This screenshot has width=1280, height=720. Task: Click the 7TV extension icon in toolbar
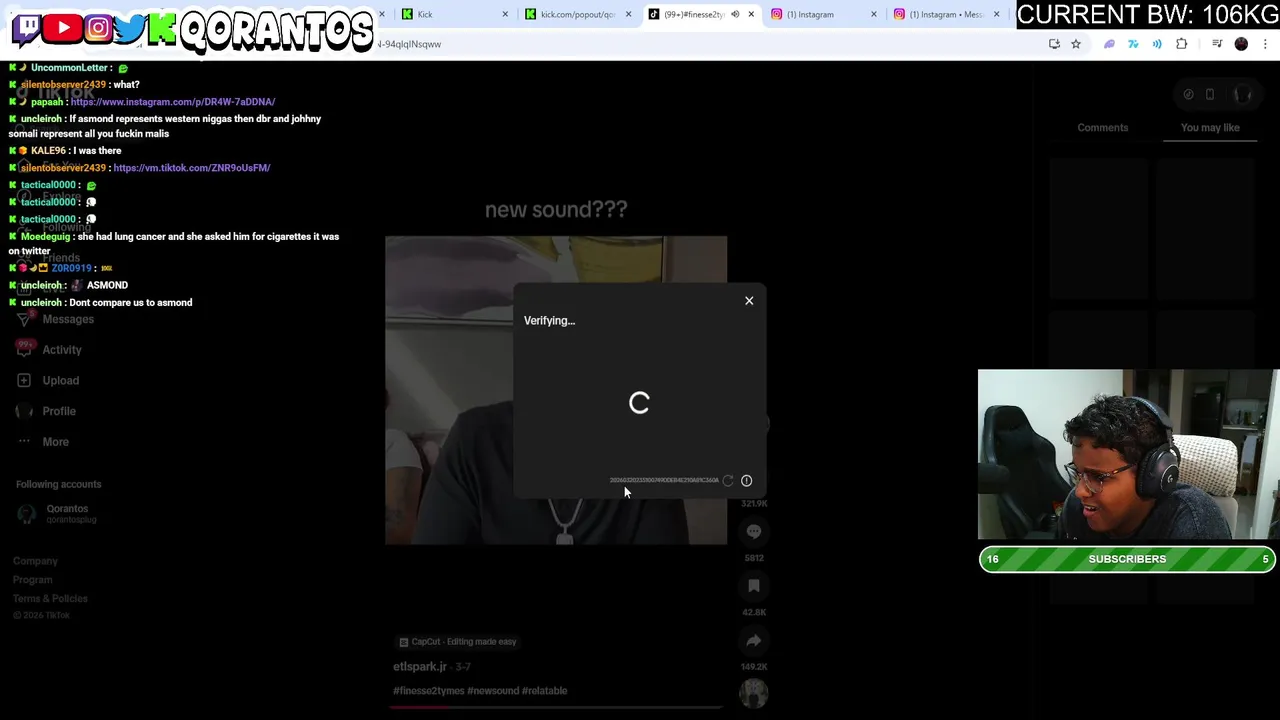(x=1133, y=44)
